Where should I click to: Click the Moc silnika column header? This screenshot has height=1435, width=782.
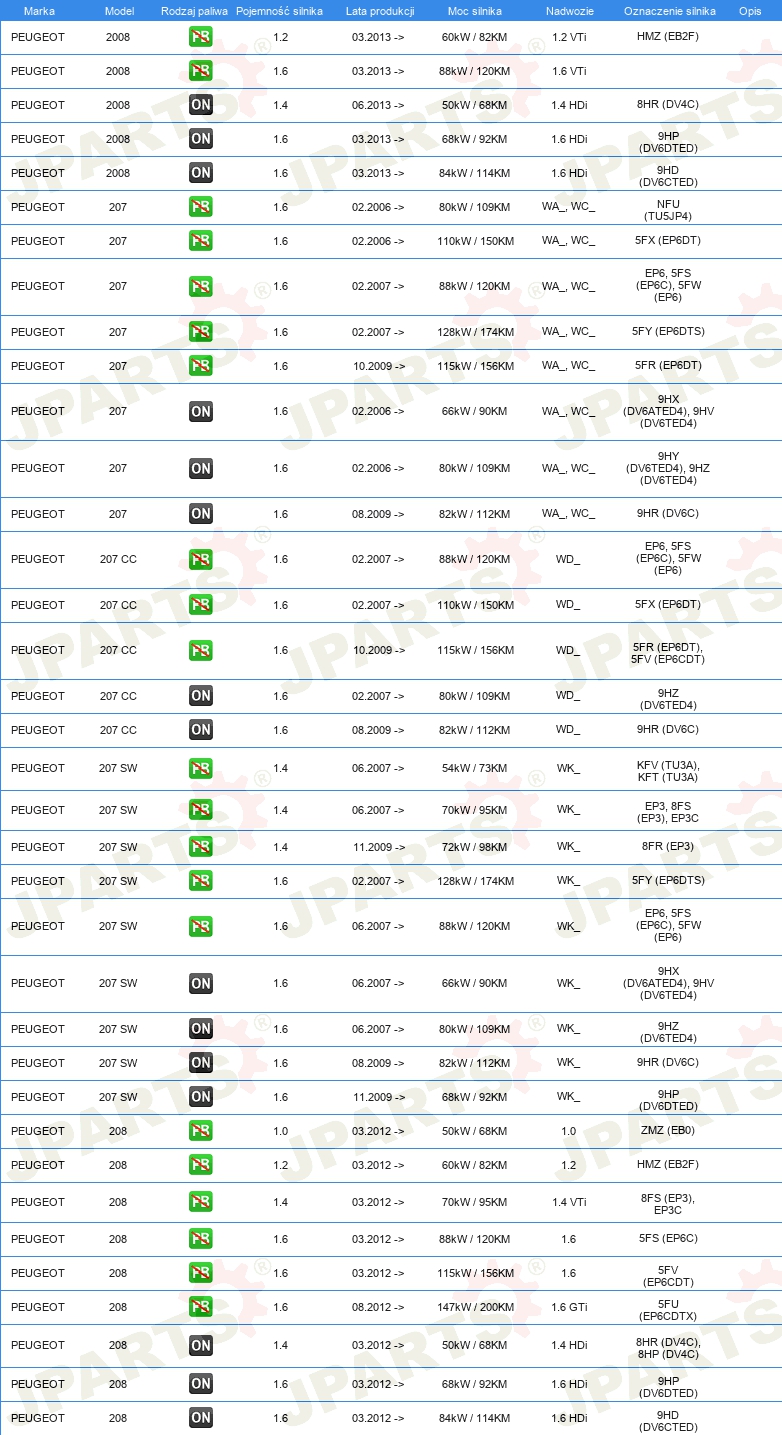[x=476, y=11]
